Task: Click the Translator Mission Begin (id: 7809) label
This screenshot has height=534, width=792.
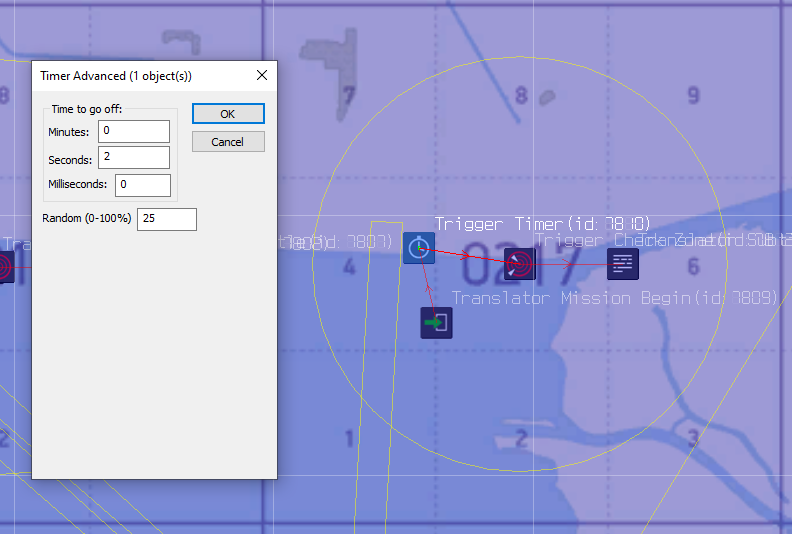Action: click(614, 298)
